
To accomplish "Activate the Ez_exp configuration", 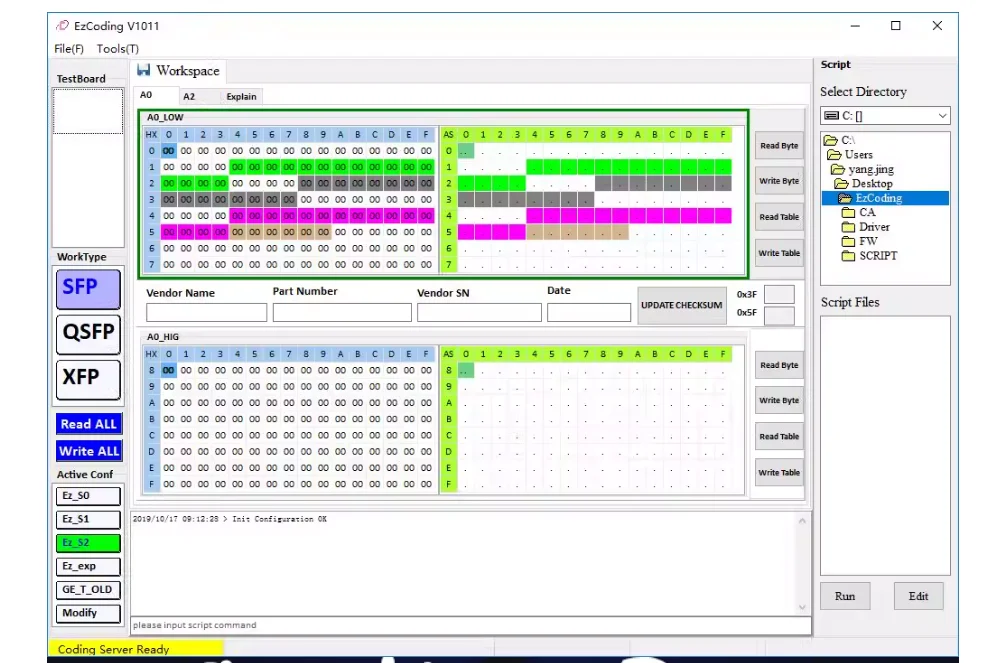I will [x=88, y=566].
